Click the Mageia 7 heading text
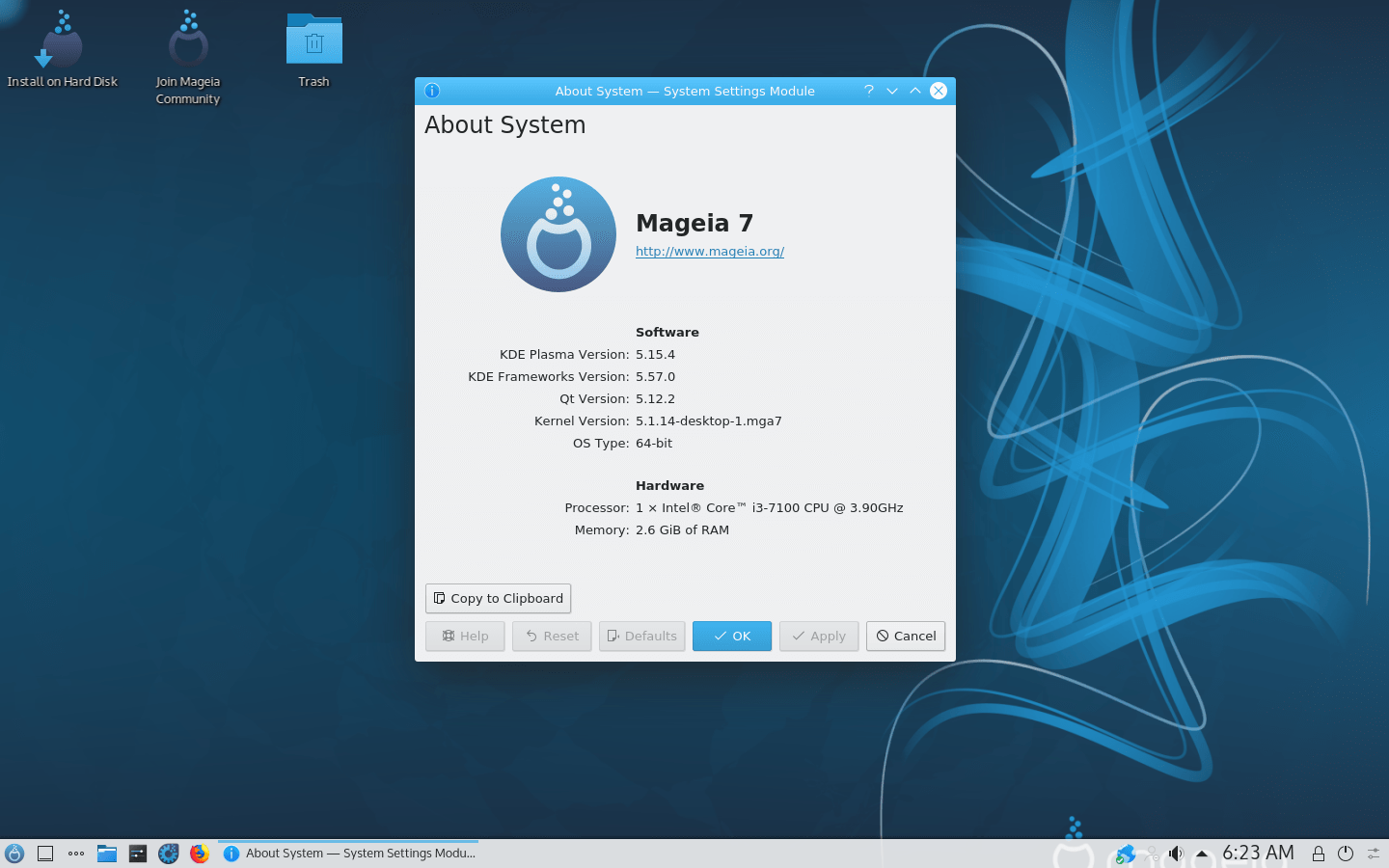 pos(694,223)
